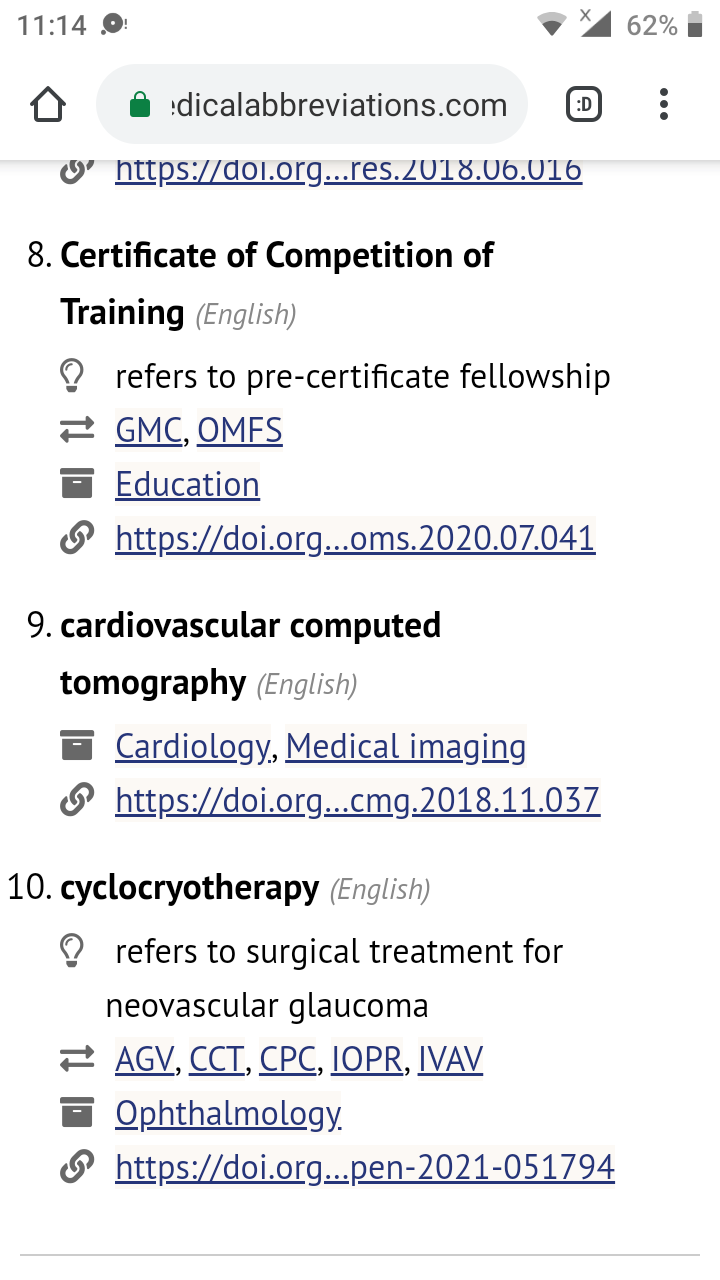
Task: Open the GMC abbreviation link
Action: pyautogui.click(x=148, y=431)
